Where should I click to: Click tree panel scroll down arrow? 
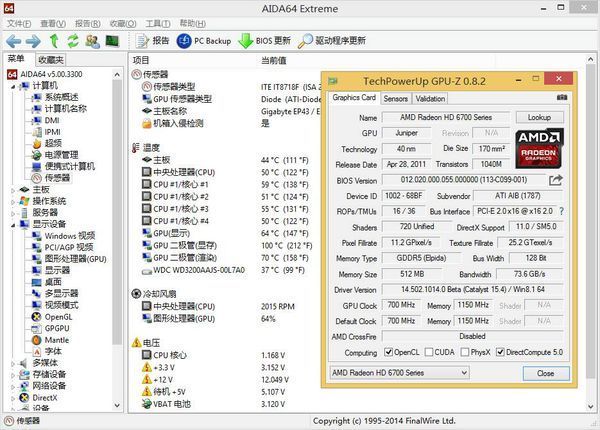tap(117, 405)
